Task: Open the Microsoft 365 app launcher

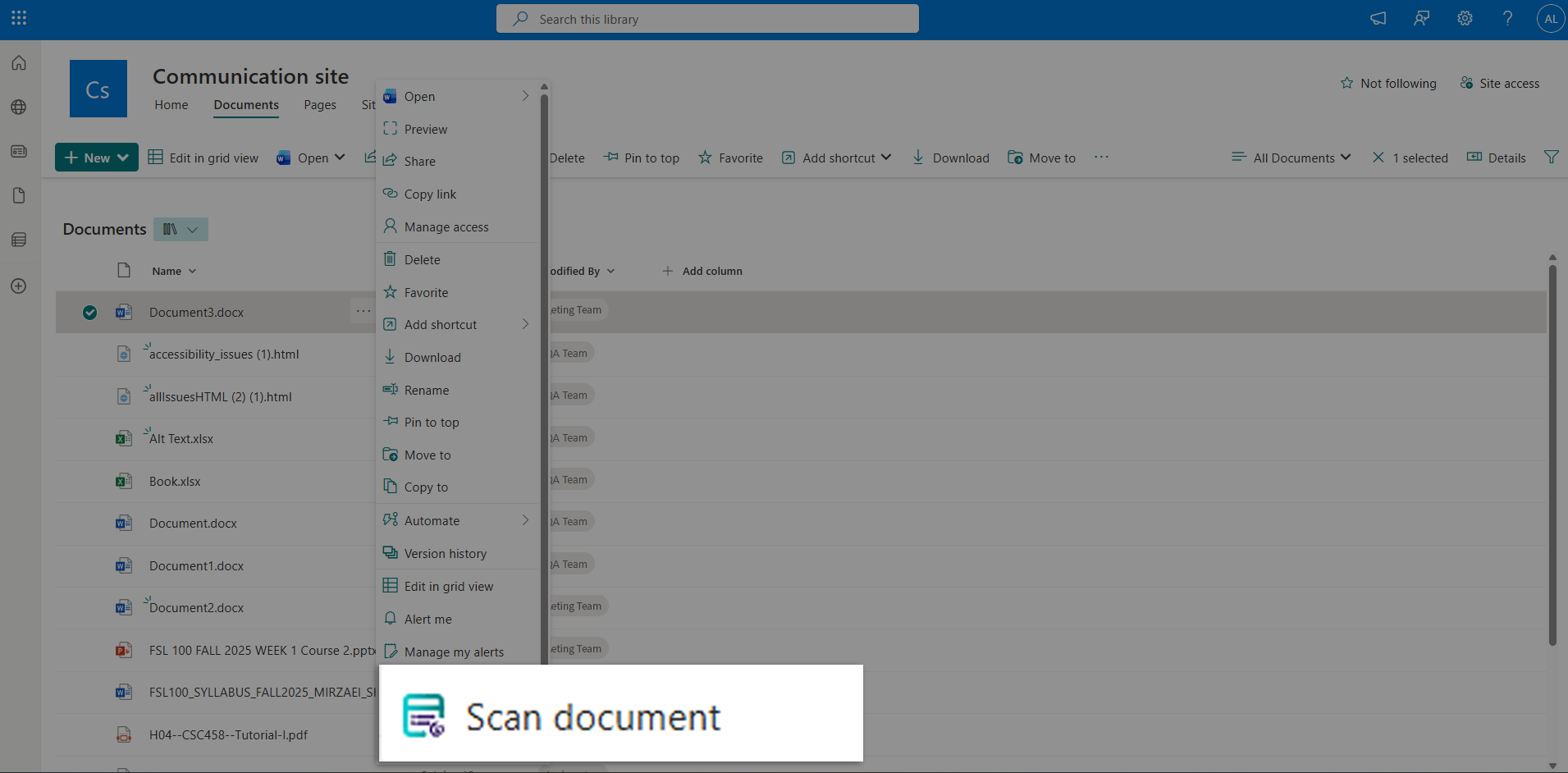Action: click(18, 18)
